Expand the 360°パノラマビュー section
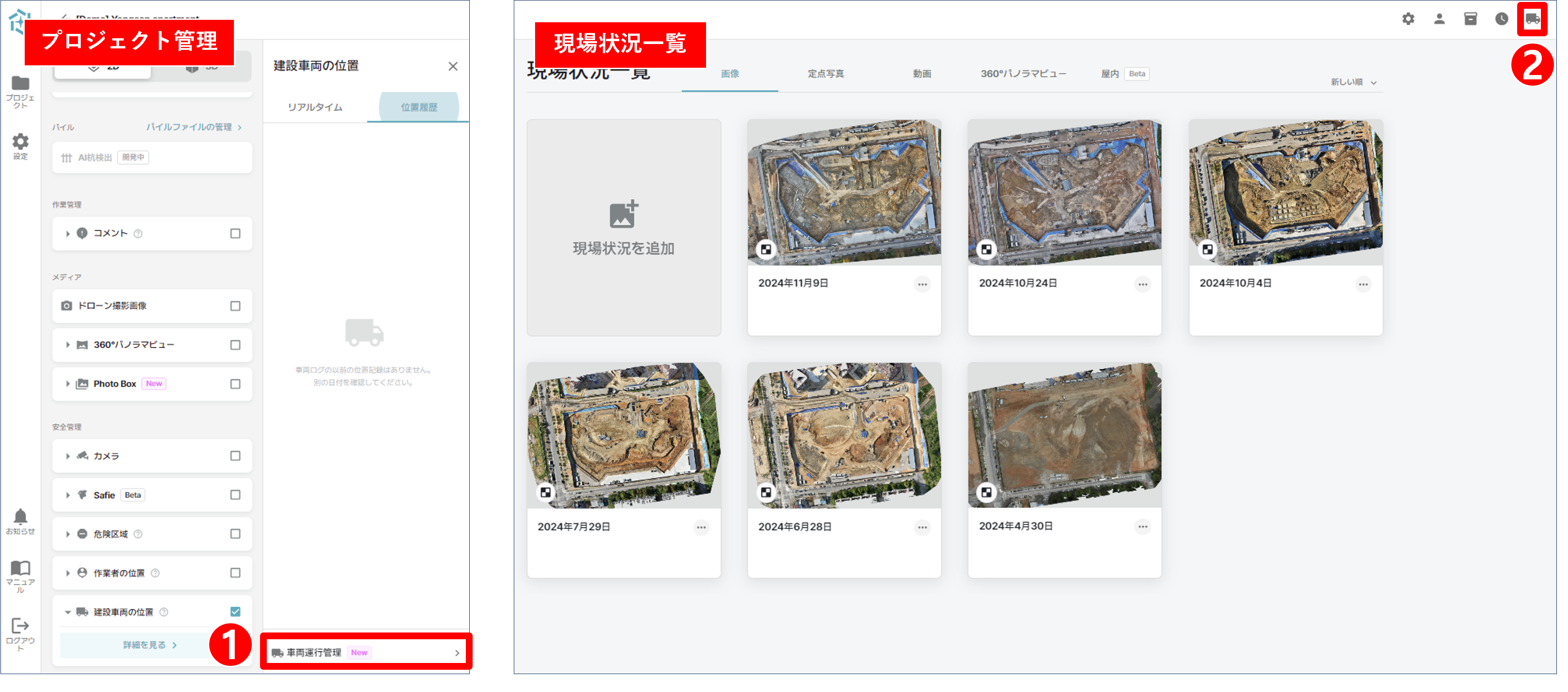 tap(68, 345)
